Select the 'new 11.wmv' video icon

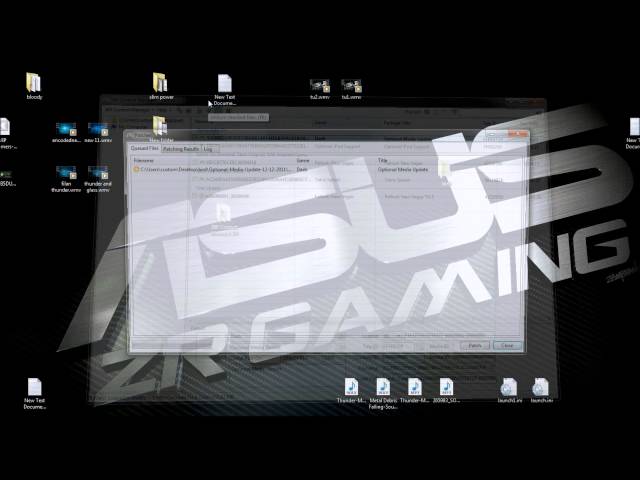click(98, 133)
